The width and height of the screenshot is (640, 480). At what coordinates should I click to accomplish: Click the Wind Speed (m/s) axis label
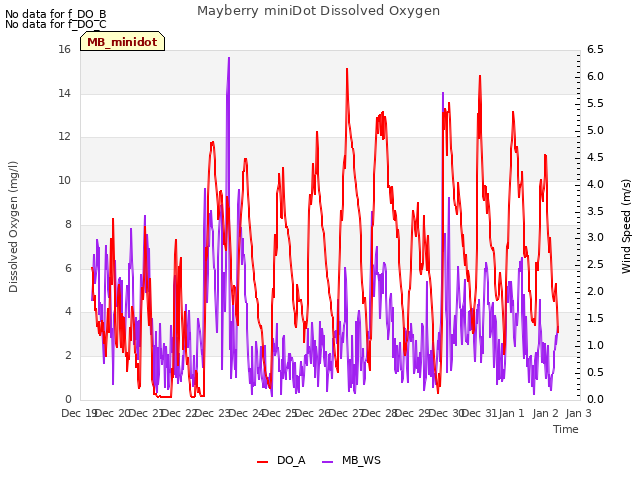(626, 226)
